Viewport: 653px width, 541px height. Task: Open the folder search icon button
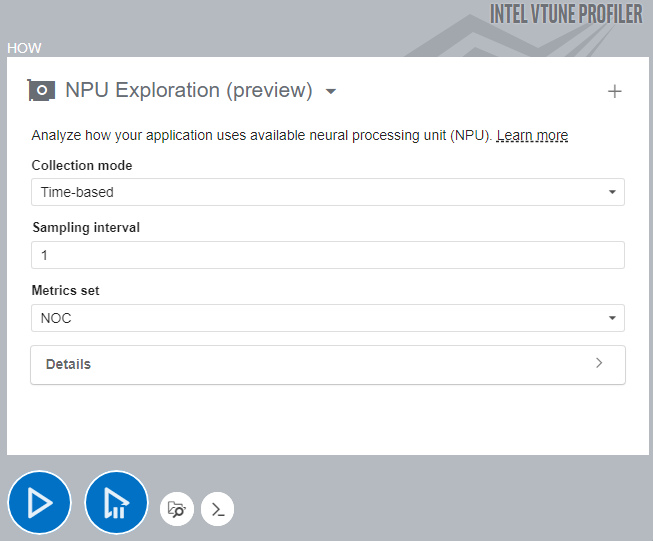pos(177,509)
